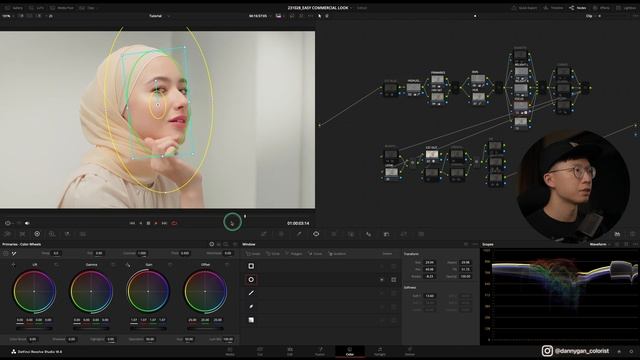Open the viewer zoom percentage dropdown
The image size is (640, 360).
tap(7, 16)
